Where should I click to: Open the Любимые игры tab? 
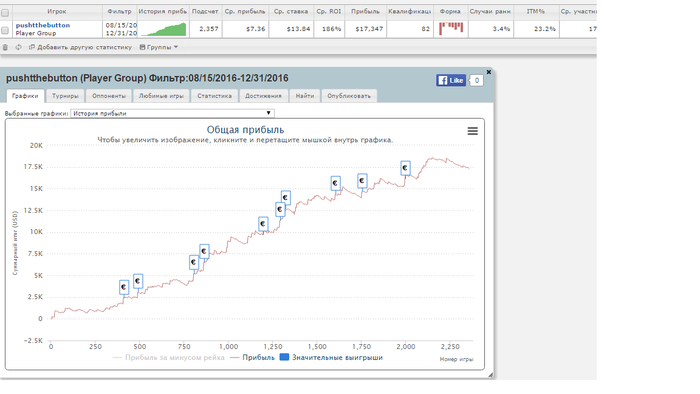click(161, 96)
